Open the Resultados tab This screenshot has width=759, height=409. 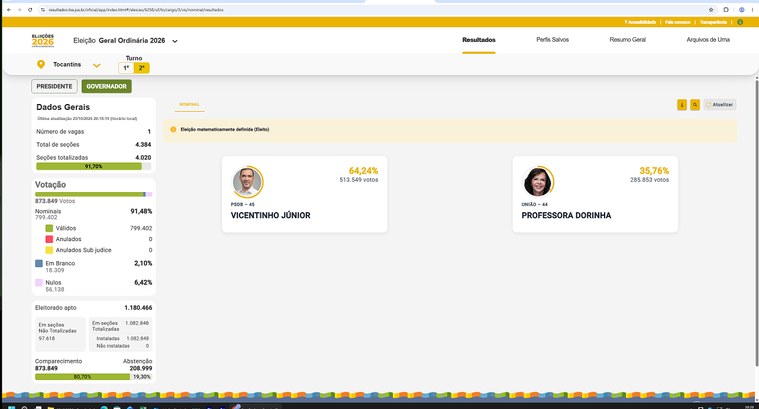[x=479, y=40]
